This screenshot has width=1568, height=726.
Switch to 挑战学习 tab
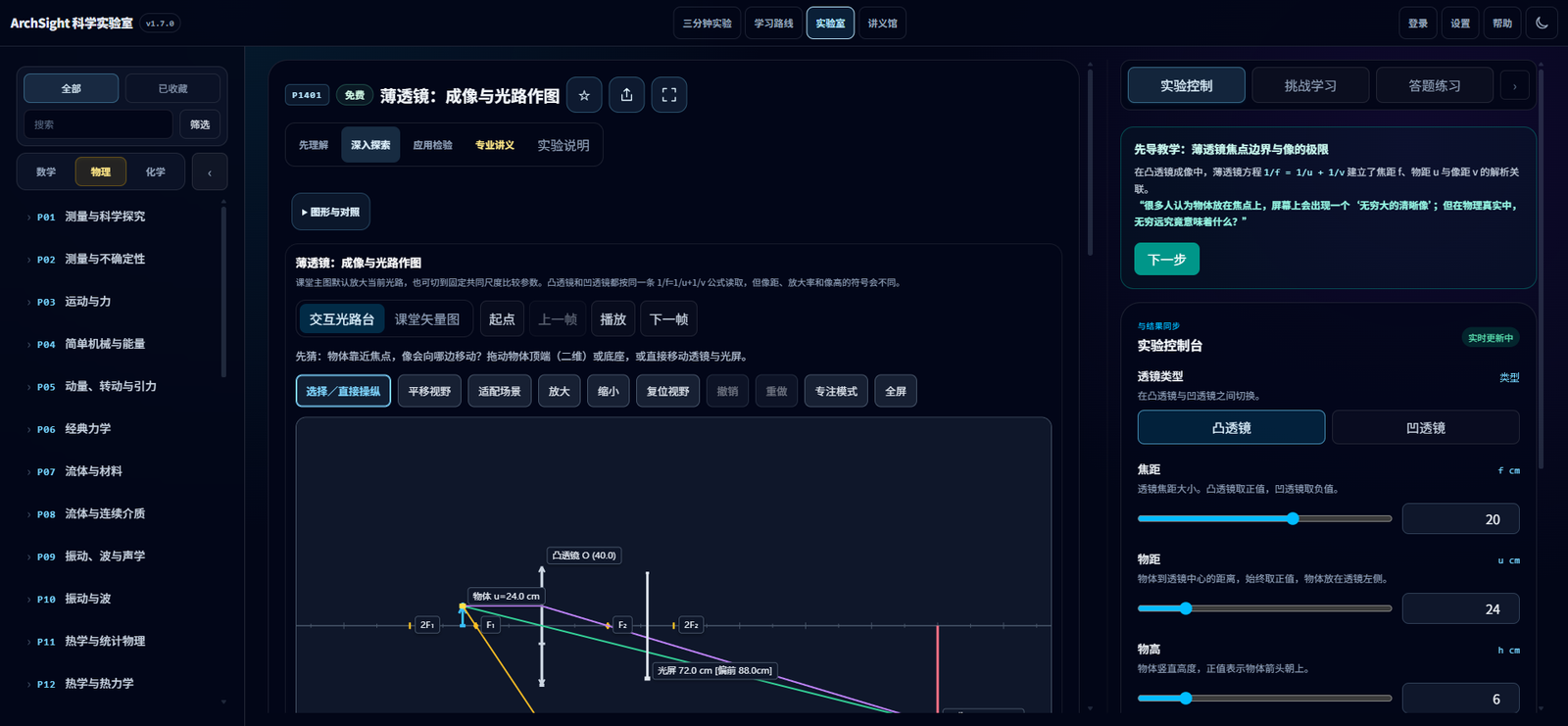[1310, 85]
